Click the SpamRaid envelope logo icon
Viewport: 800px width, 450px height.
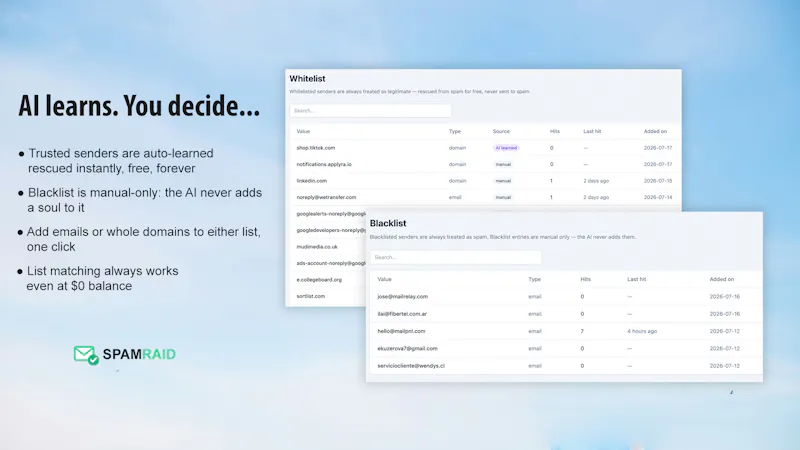click(86, 355)
